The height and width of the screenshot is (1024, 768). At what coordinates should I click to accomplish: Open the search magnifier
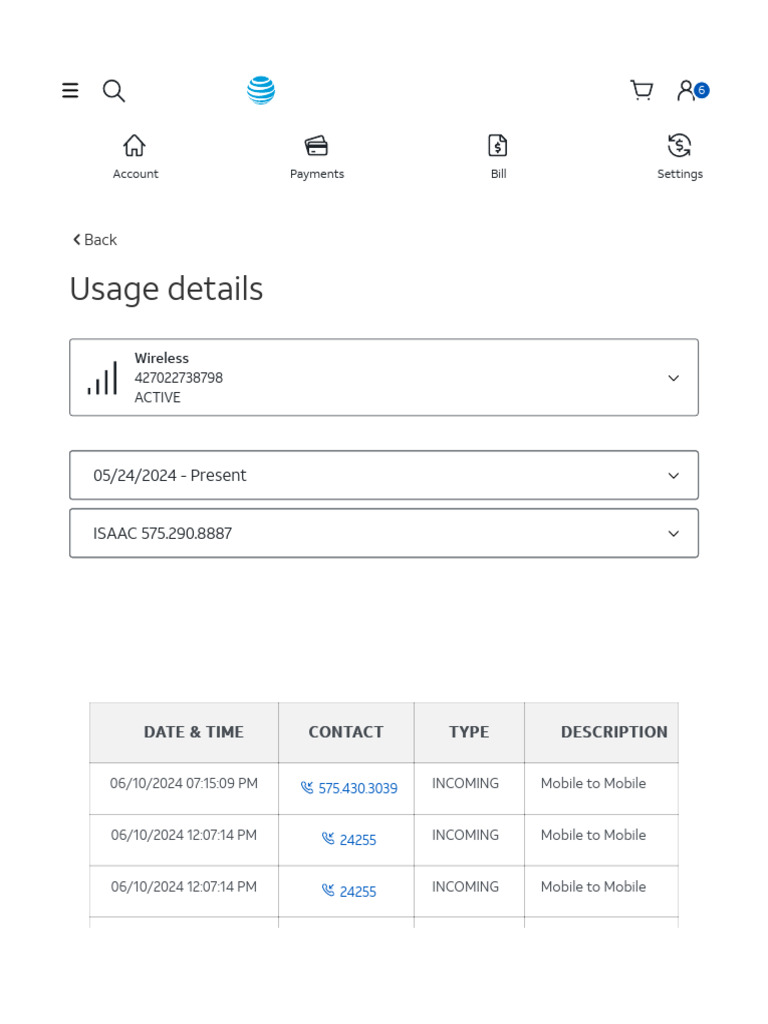(x=114, y=91)
